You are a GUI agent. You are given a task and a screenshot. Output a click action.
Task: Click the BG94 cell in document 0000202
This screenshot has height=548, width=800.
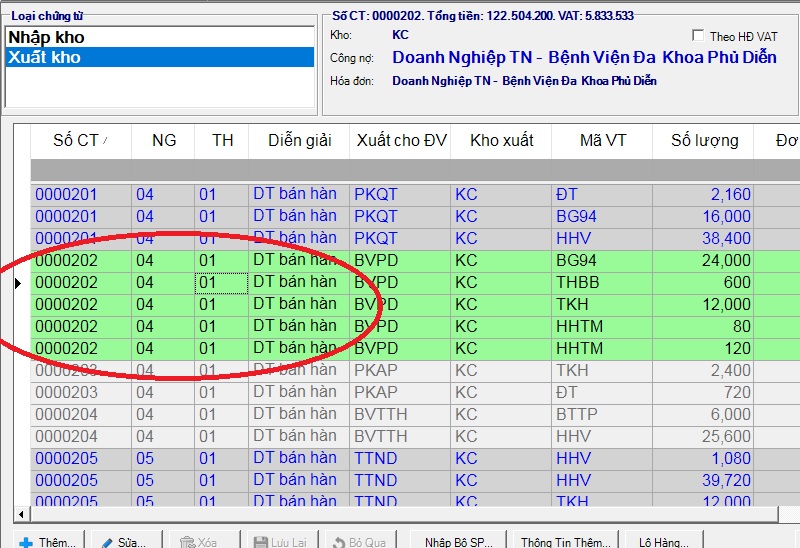pyautogui.click(x=603, y=261)
